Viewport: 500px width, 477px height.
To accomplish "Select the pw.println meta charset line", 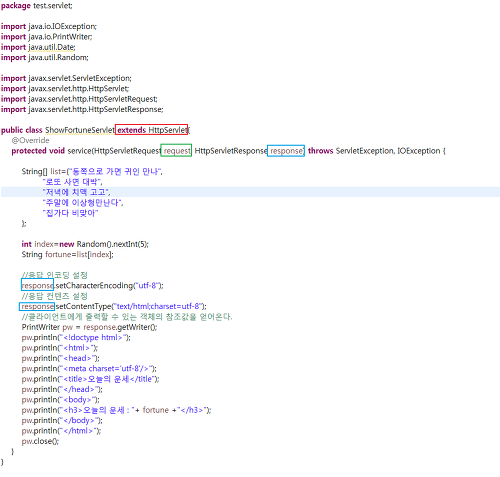I will click(89, 369).
